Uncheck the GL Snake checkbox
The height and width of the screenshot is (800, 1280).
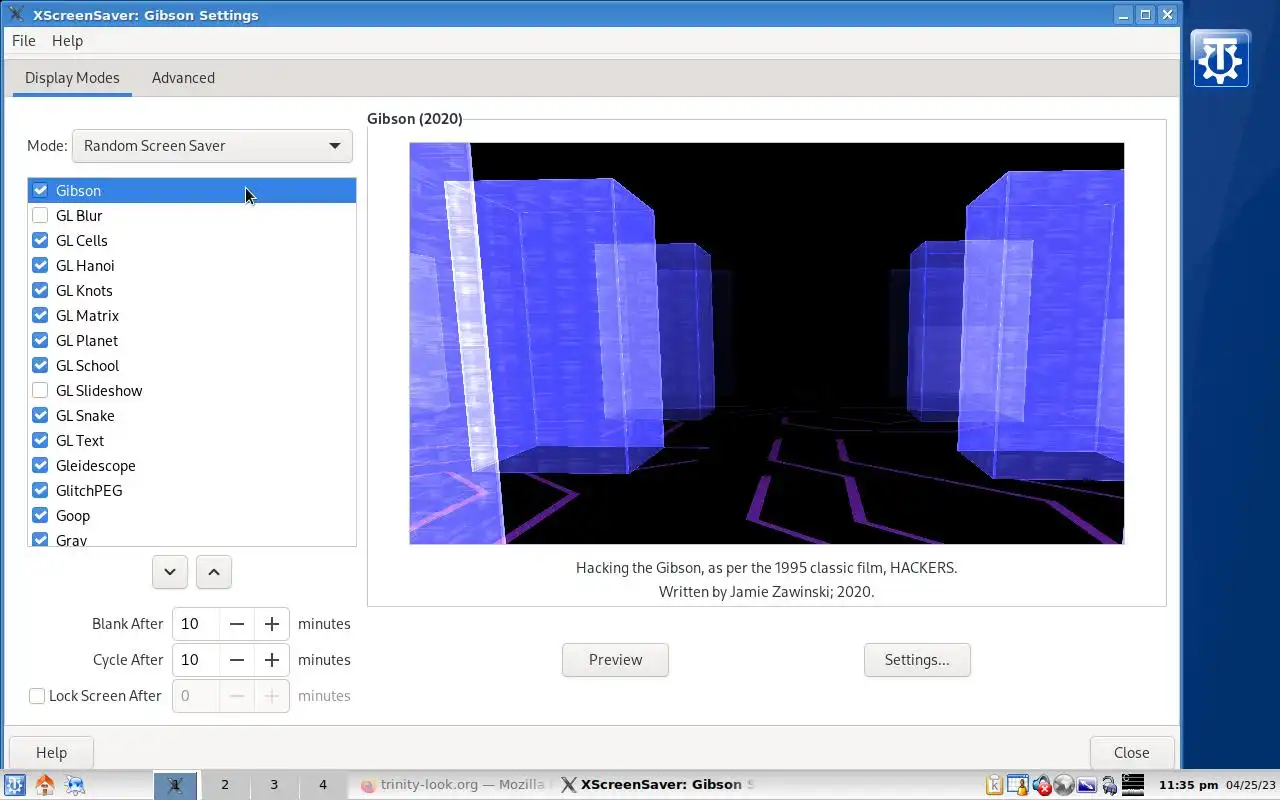tap(40, 415)
